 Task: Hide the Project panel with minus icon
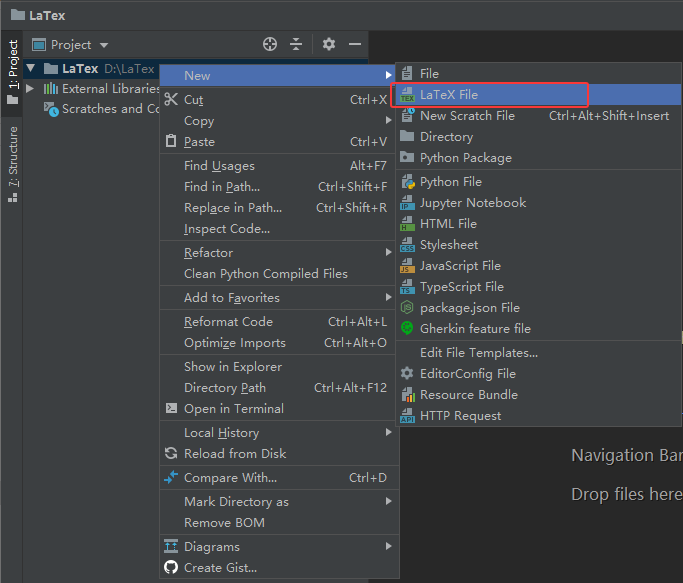tap(355, 44)
